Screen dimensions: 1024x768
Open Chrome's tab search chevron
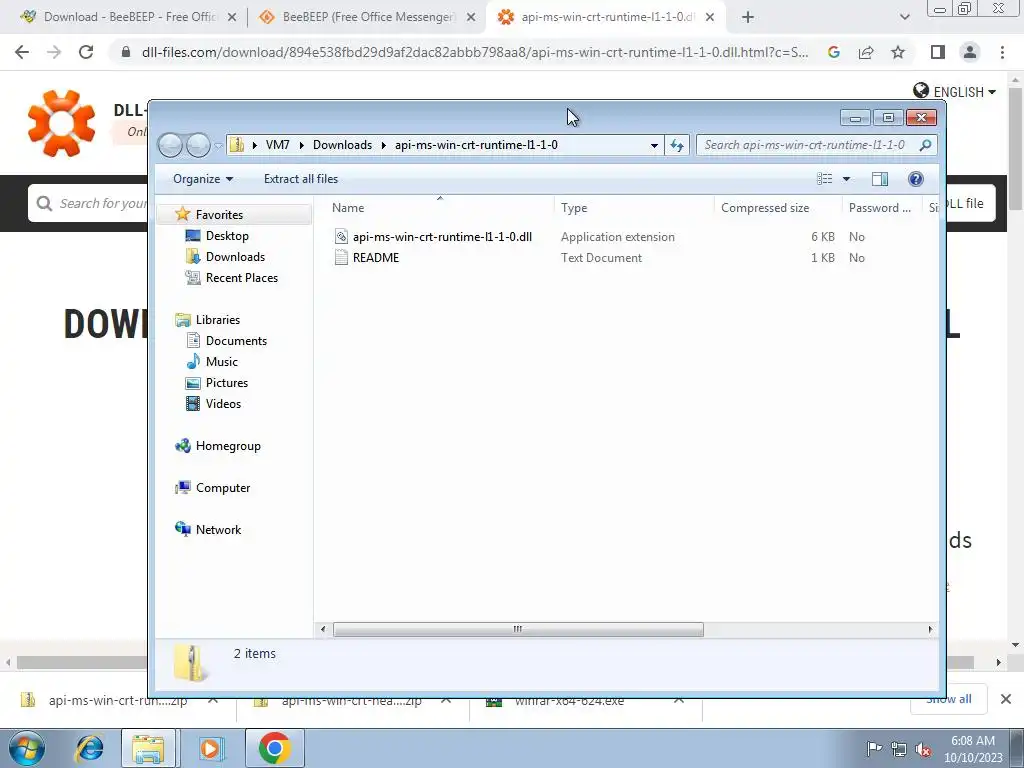904,18
